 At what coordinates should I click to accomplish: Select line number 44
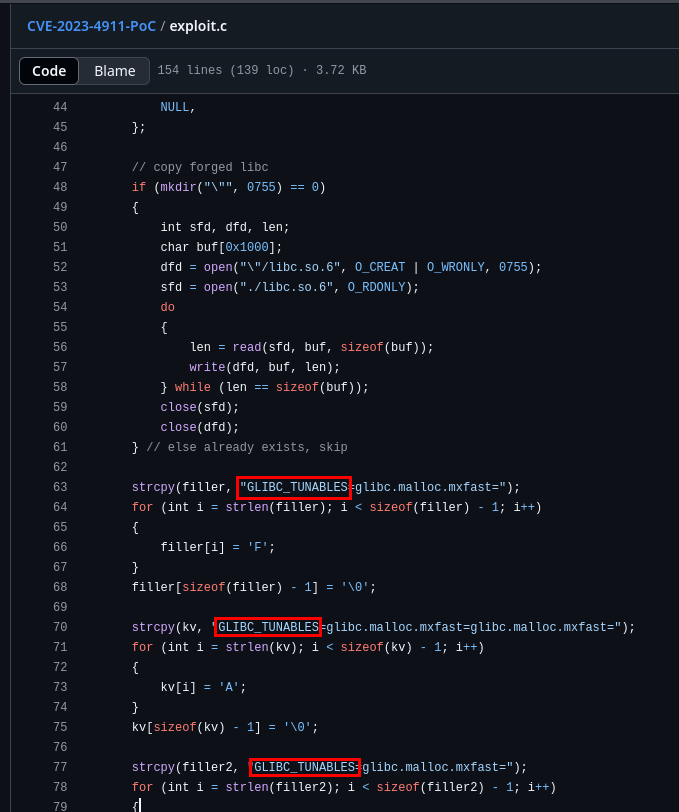(x=60, y=107)
